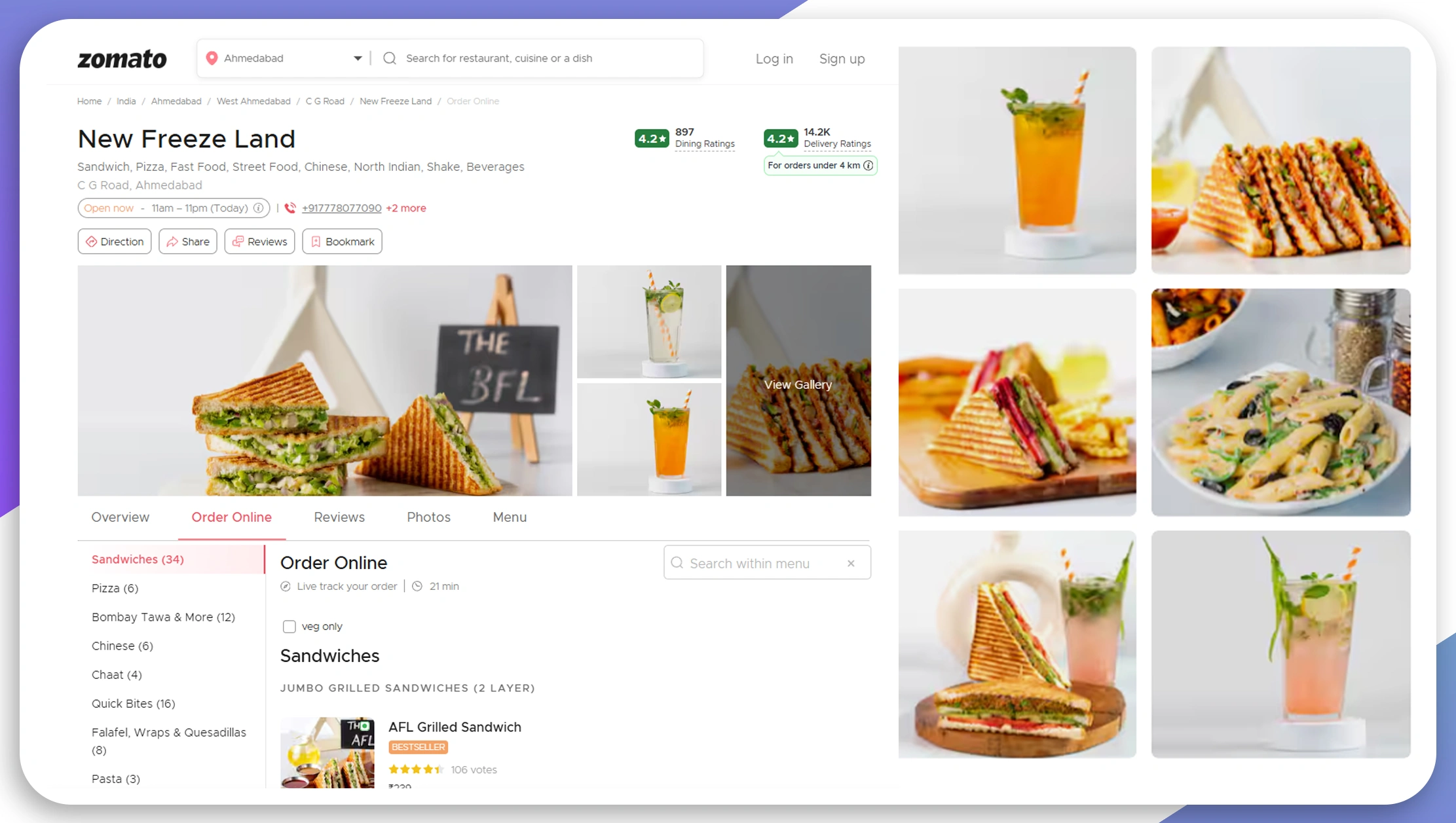Enable the Veg Only filter toggle

coord(289,626)
